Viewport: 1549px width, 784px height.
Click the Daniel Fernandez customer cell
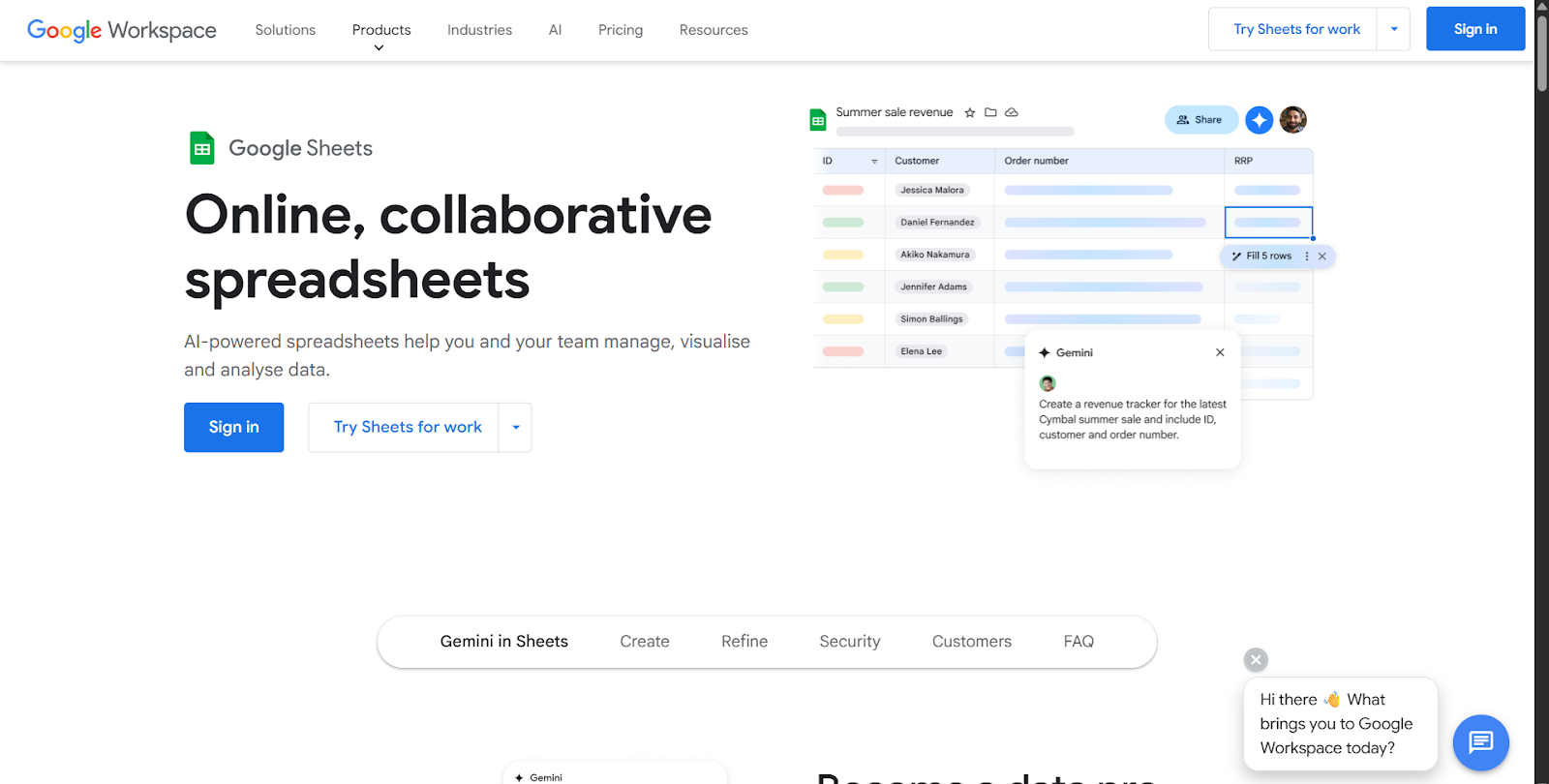tap(937, 223)
